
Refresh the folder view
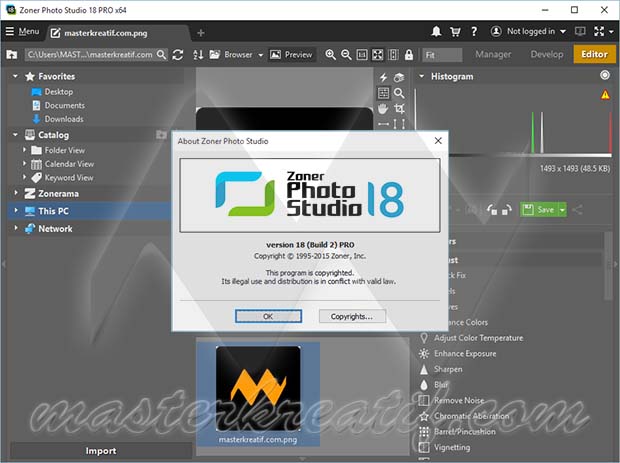[178, 55]
